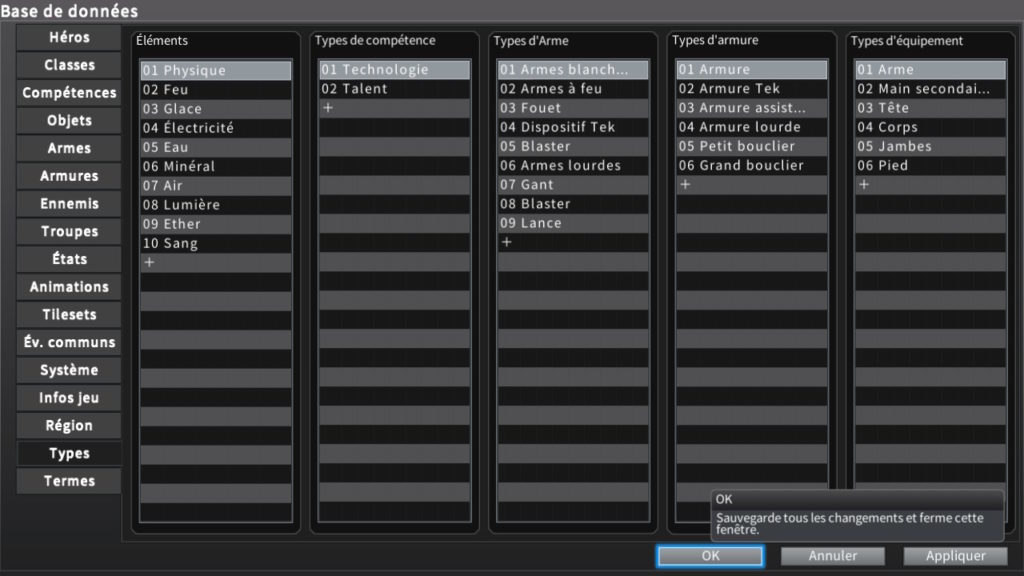This screenshot has width=1024, height=576.
Task: Select armor type 06 Grand bouclier
Action: pyautogui.click(x=752, y=166)
